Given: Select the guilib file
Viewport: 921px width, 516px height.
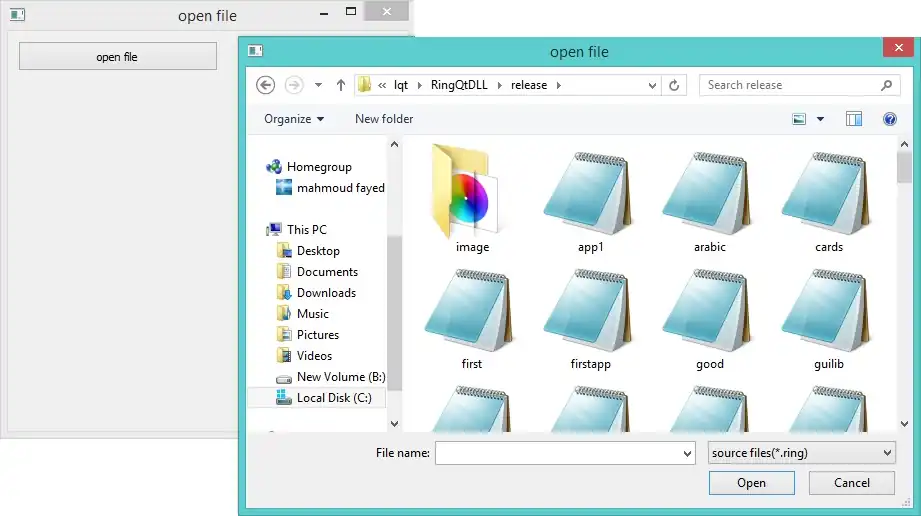Looking at the screenshot, I should click(x=829, y=312).
